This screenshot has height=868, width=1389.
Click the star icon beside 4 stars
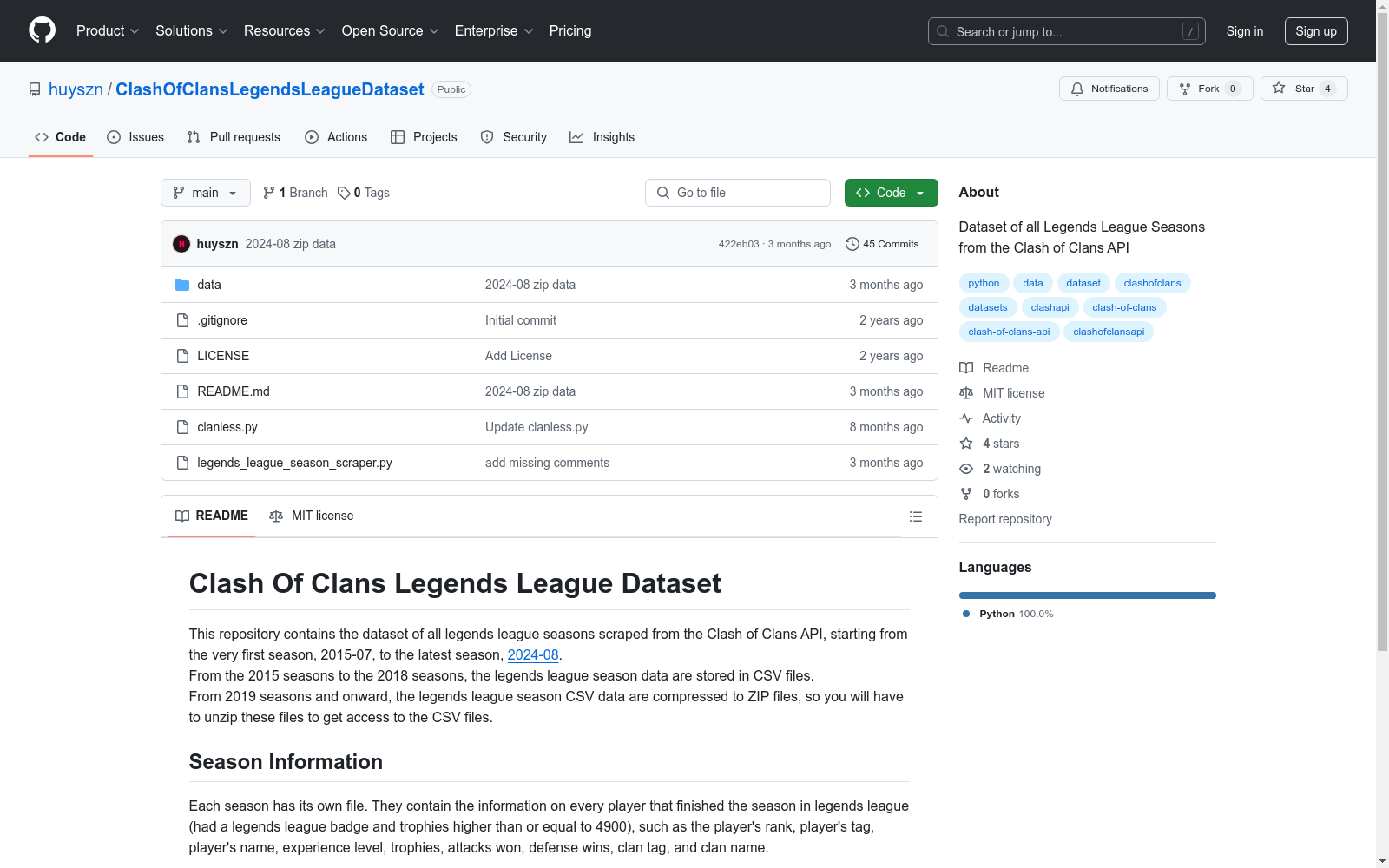coord(966,444)
